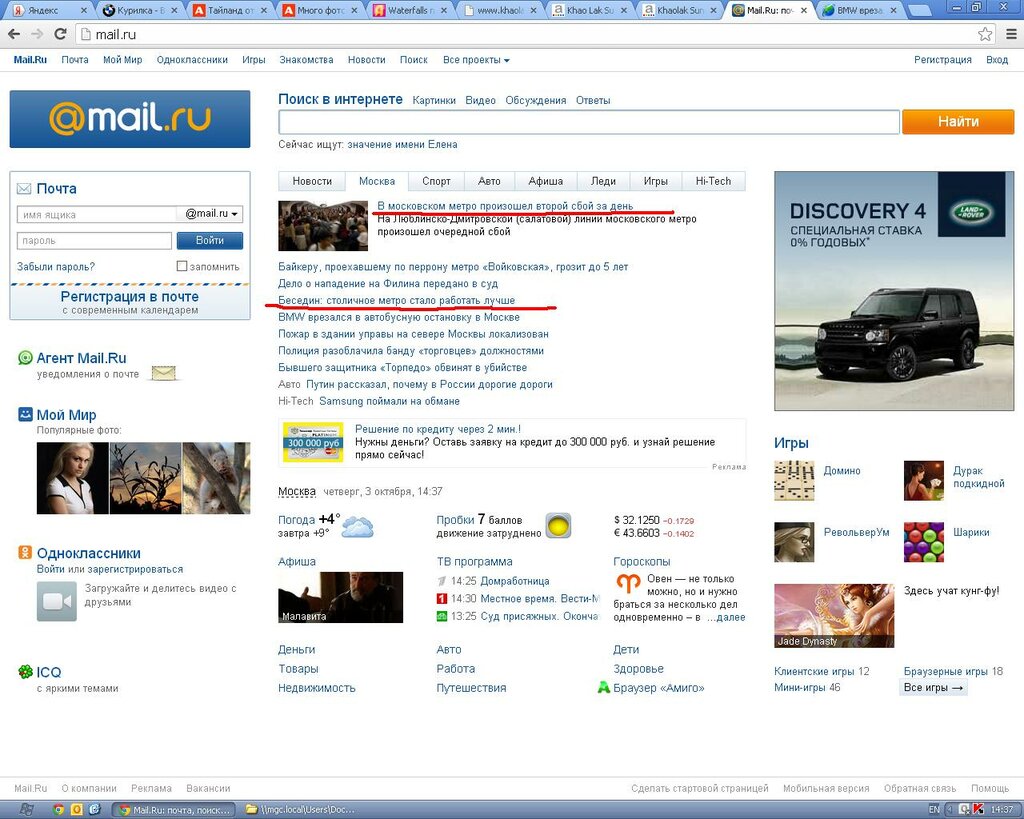Click the Почта envelope icon
Screen dimensions: 1024x819
[24, 189]
